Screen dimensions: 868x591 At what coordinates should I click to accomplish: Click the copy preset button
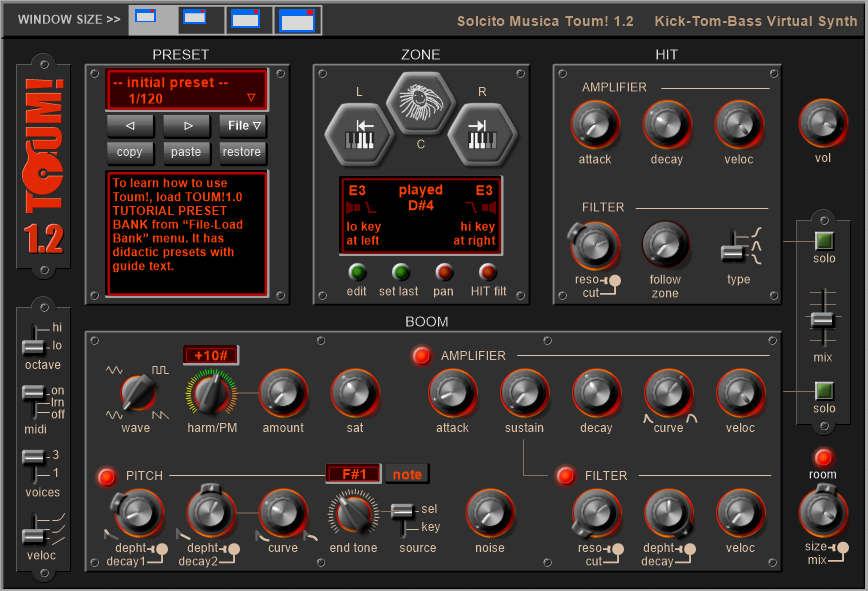tap(130, 152)
